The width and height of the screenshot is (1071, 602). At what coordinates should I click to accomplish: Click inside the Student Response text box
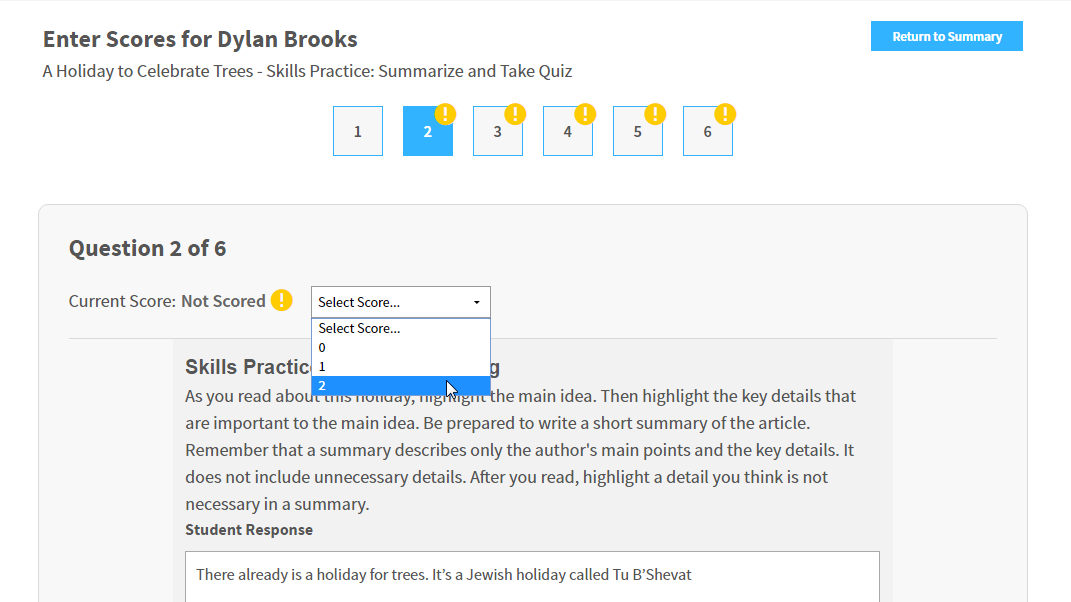tap(532, 576)
